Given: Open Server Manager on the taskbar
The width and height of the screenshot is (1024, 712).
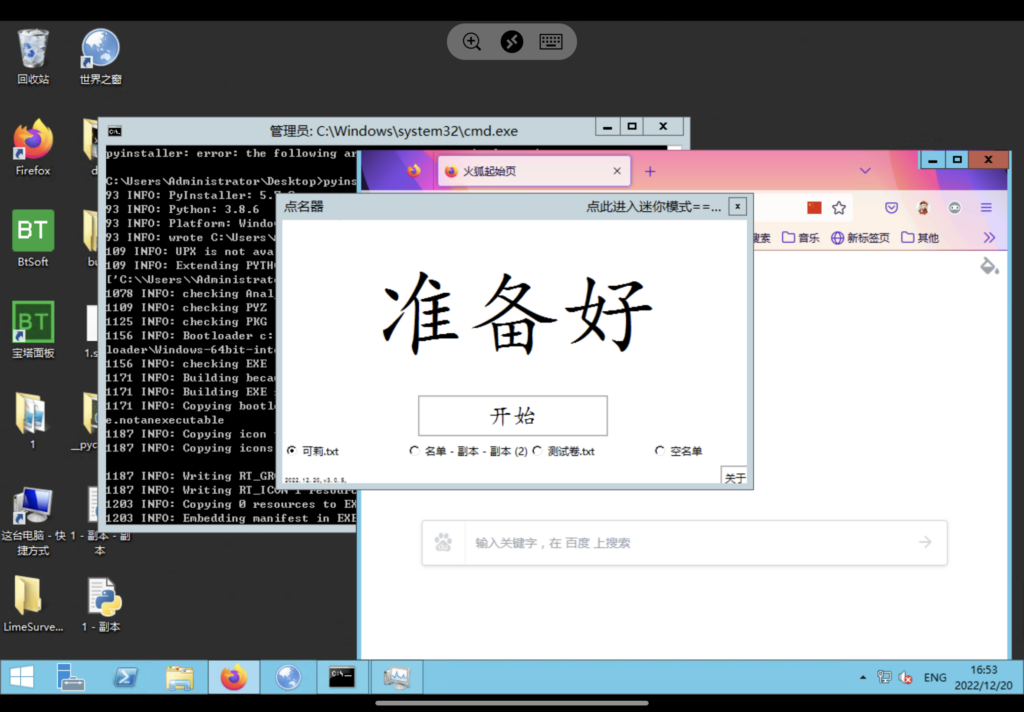Looking at the screenshot, I should [71, 678].
